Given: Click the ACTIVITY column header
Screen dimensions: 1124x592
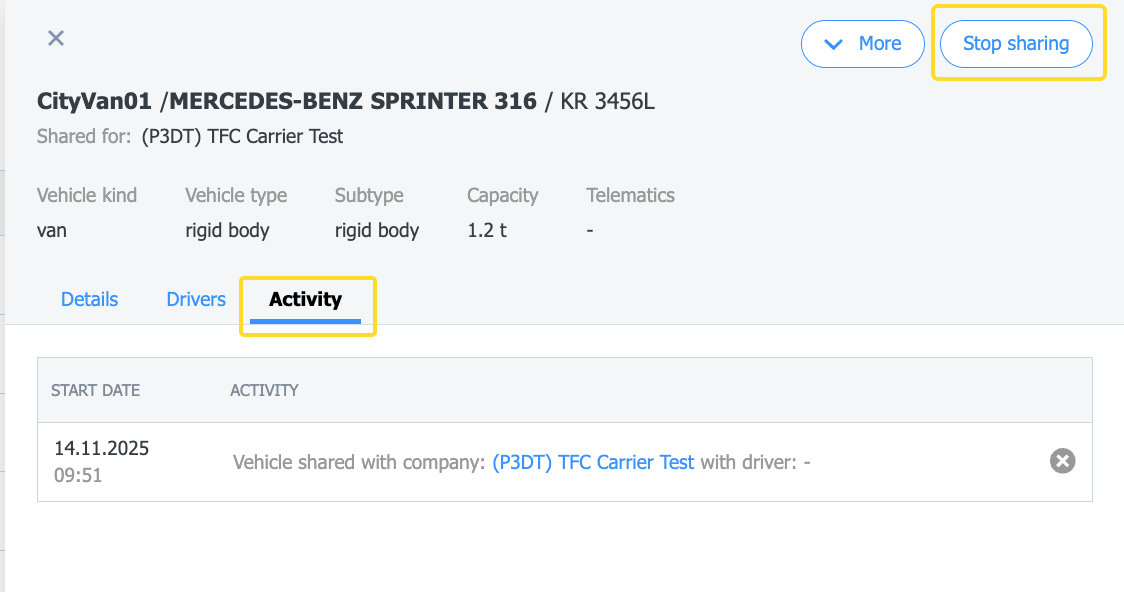Looking at the screenshot, I should click(x=264, y=390).
